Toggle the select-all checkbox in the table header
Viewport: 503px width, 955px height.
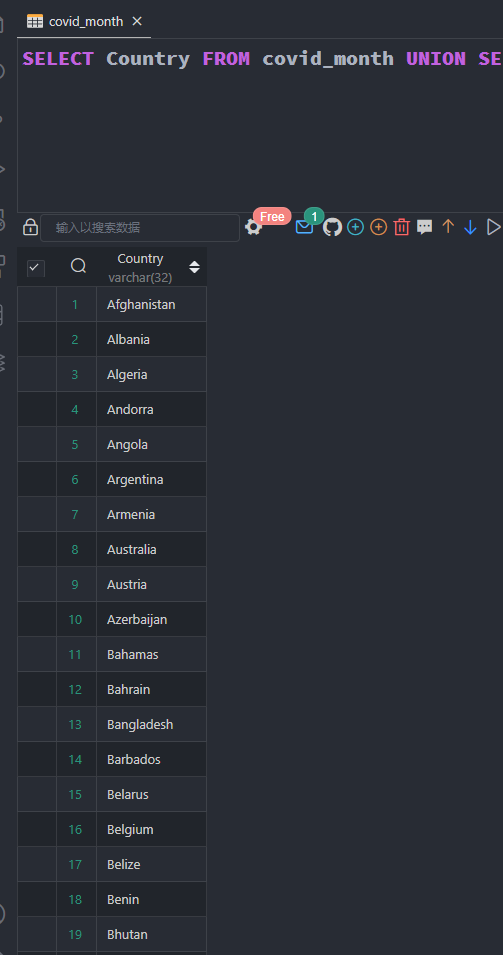[36, 268]
